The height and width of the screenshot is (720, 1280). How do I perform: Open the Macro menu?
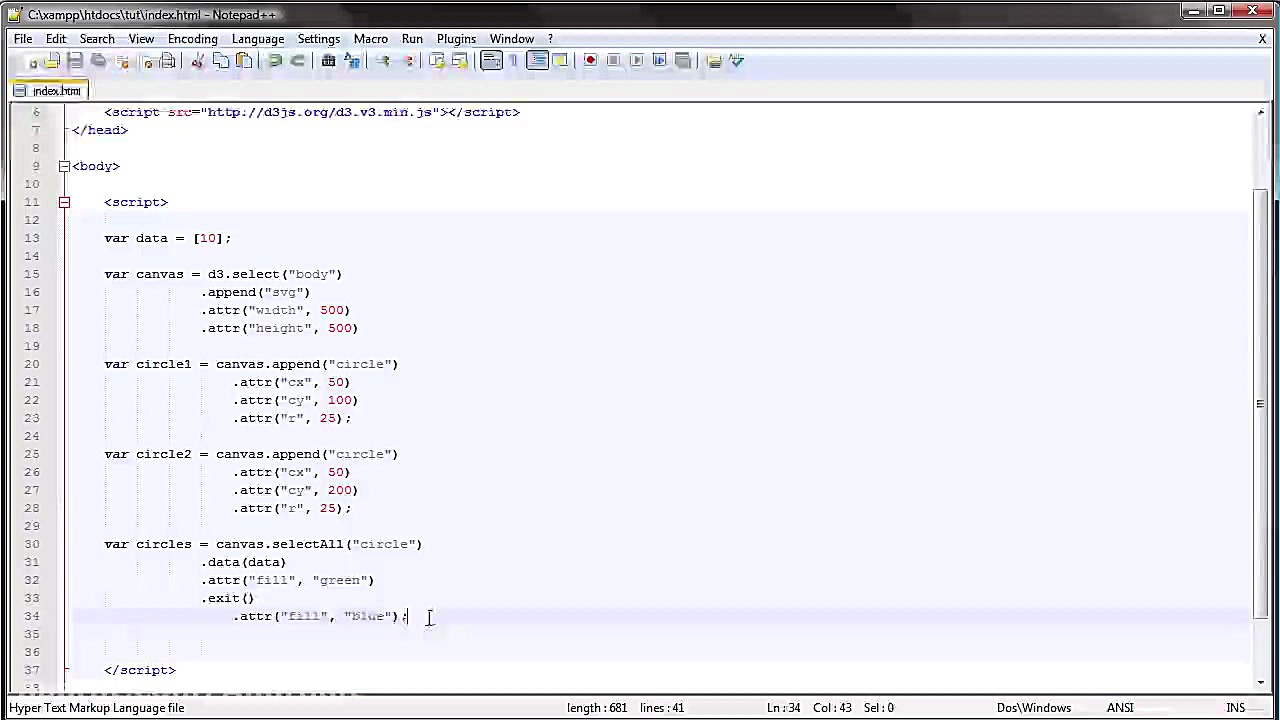pyautogui.click(x=370, y=38)
